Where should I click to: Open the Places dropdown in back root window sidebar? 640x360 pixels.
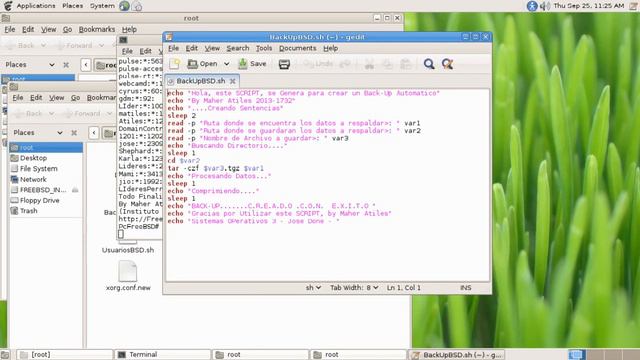click(x=29, y=64)
